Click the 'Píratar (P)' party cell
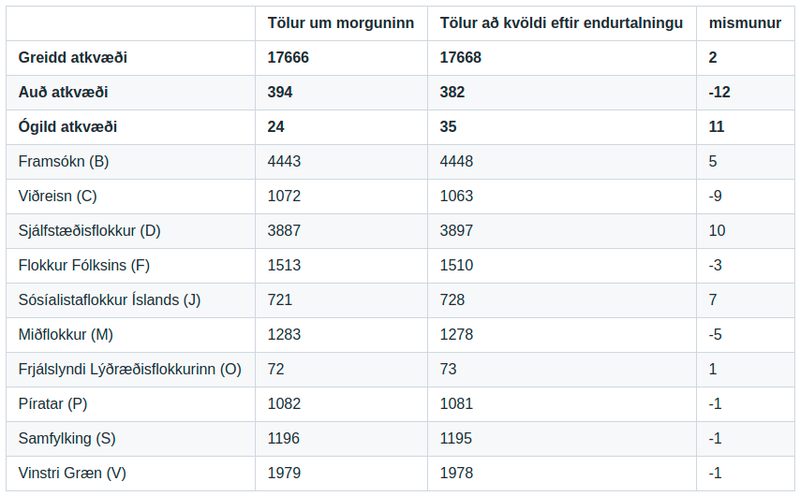 pos(53,404)
